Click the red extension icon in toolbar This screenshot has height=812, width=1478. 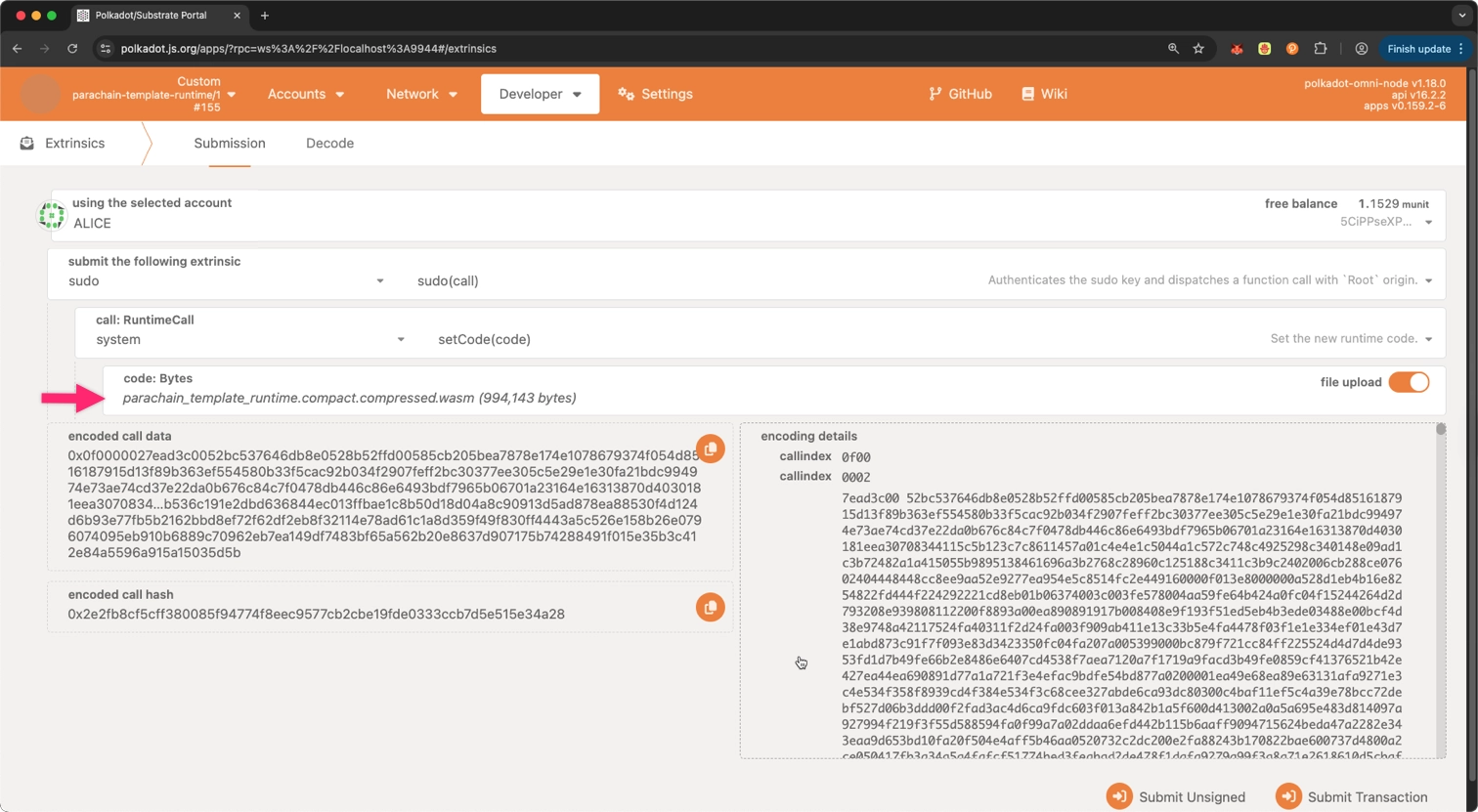point(1237,48)
